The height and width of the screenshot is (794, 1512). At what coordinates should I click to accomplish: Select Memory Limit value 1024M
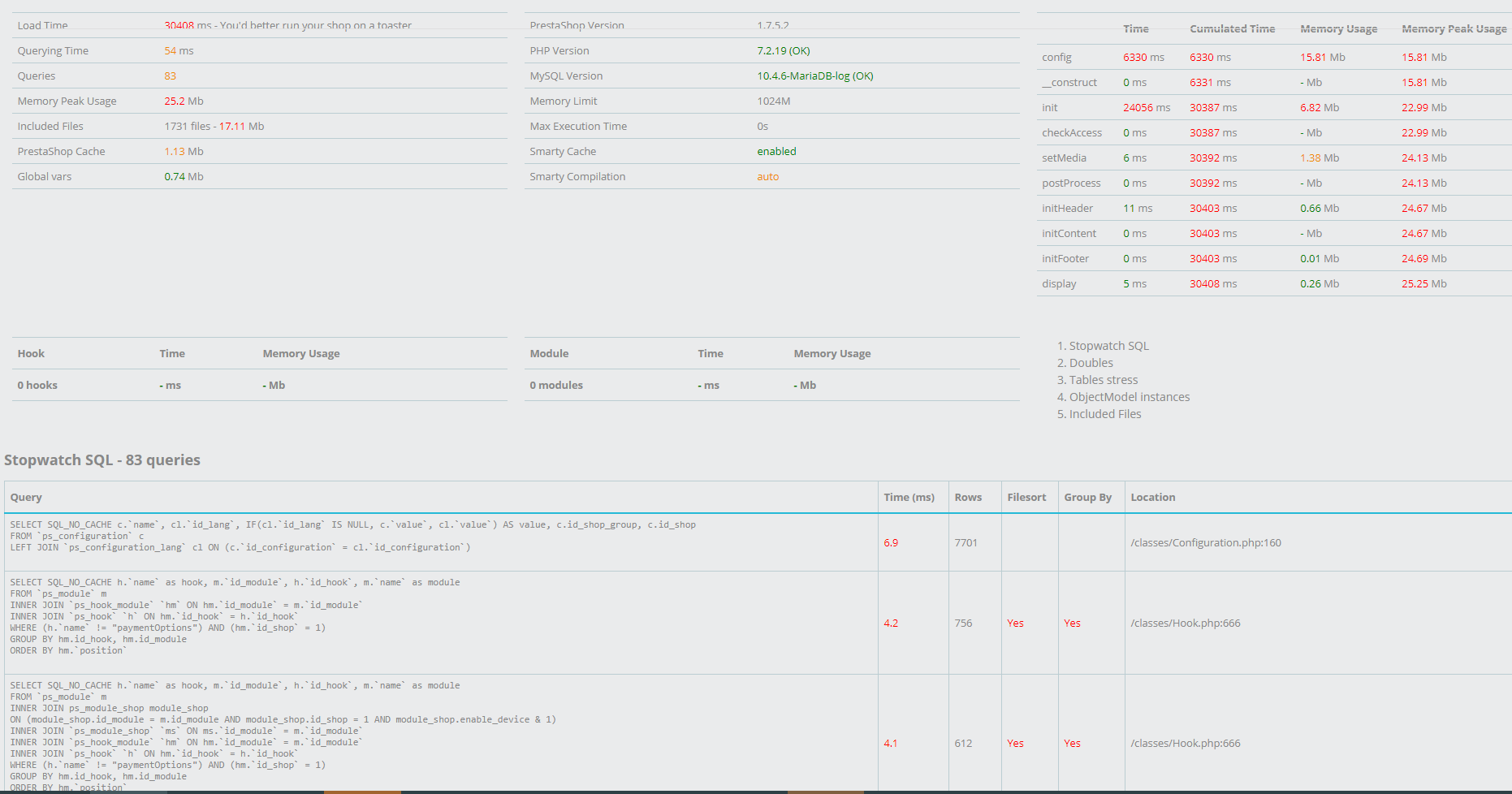coord(773,101)
